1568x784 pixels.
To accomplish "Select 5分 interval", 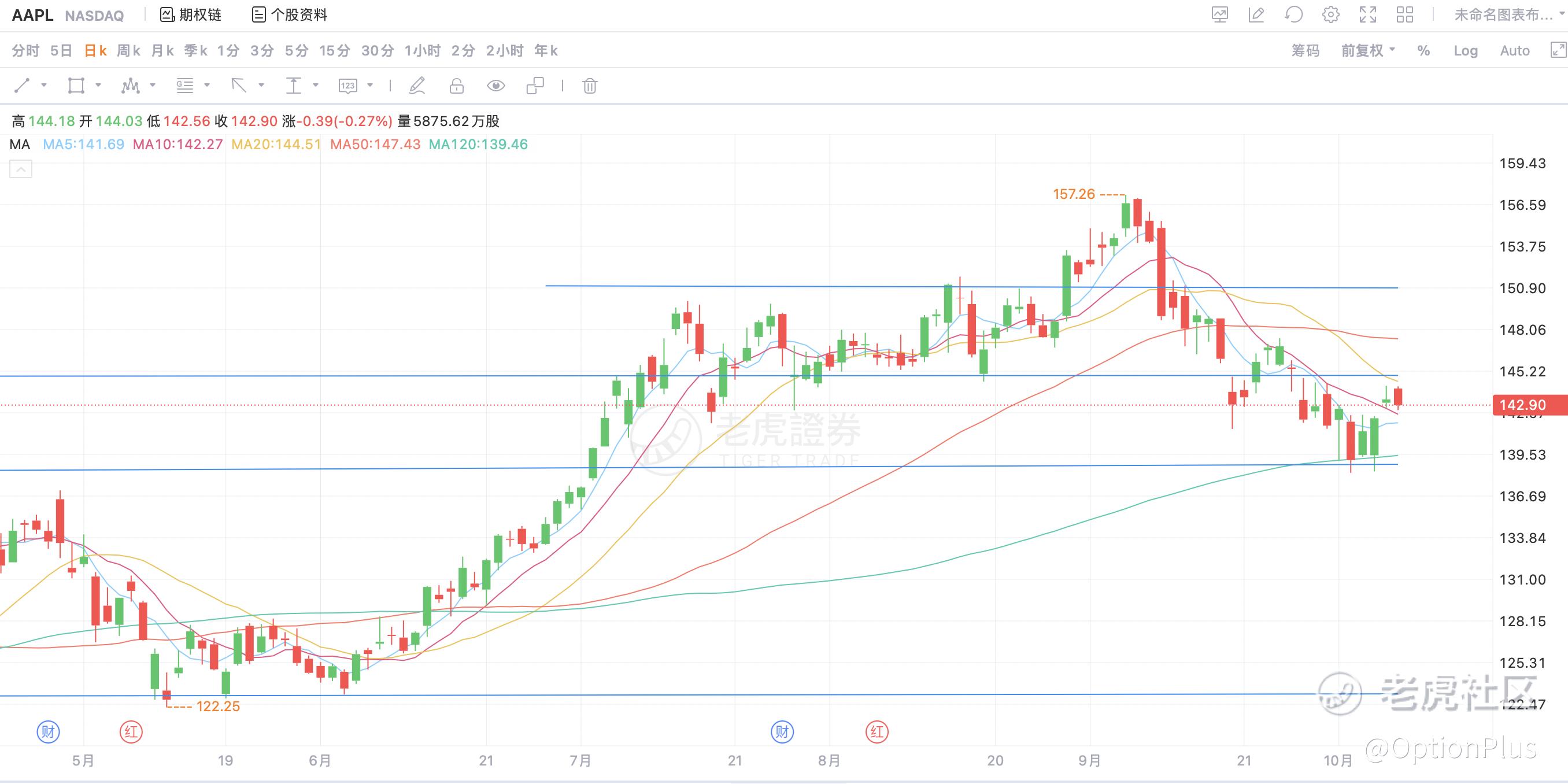I will pos(297,50).
